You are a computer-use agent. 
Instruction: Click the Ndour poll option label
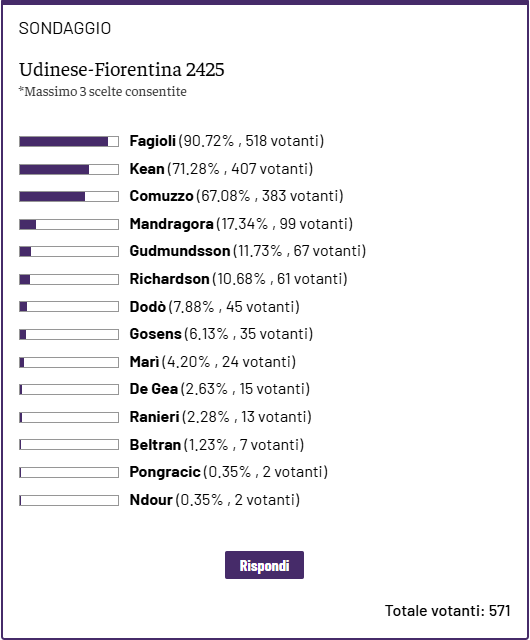tap(215, 500)
